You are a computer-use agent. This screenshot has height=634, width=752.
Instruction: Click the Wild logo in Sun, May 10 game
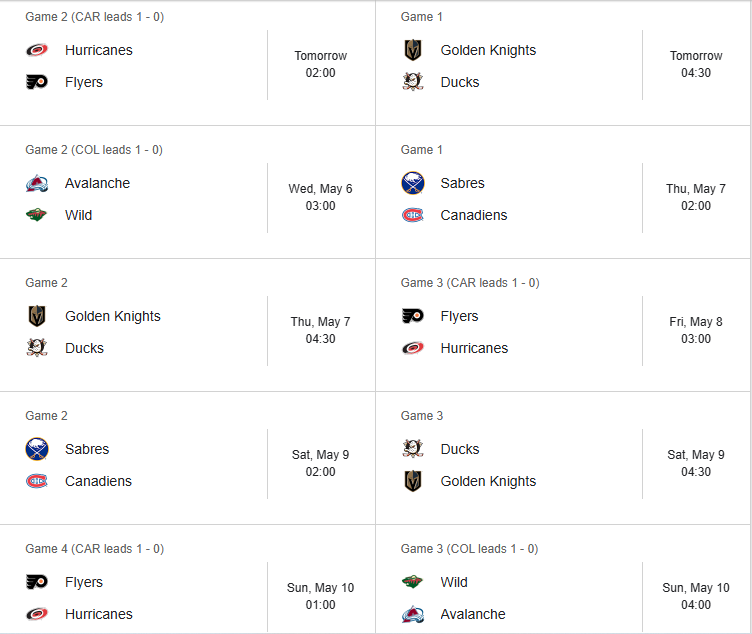click(x=413, y=582)
